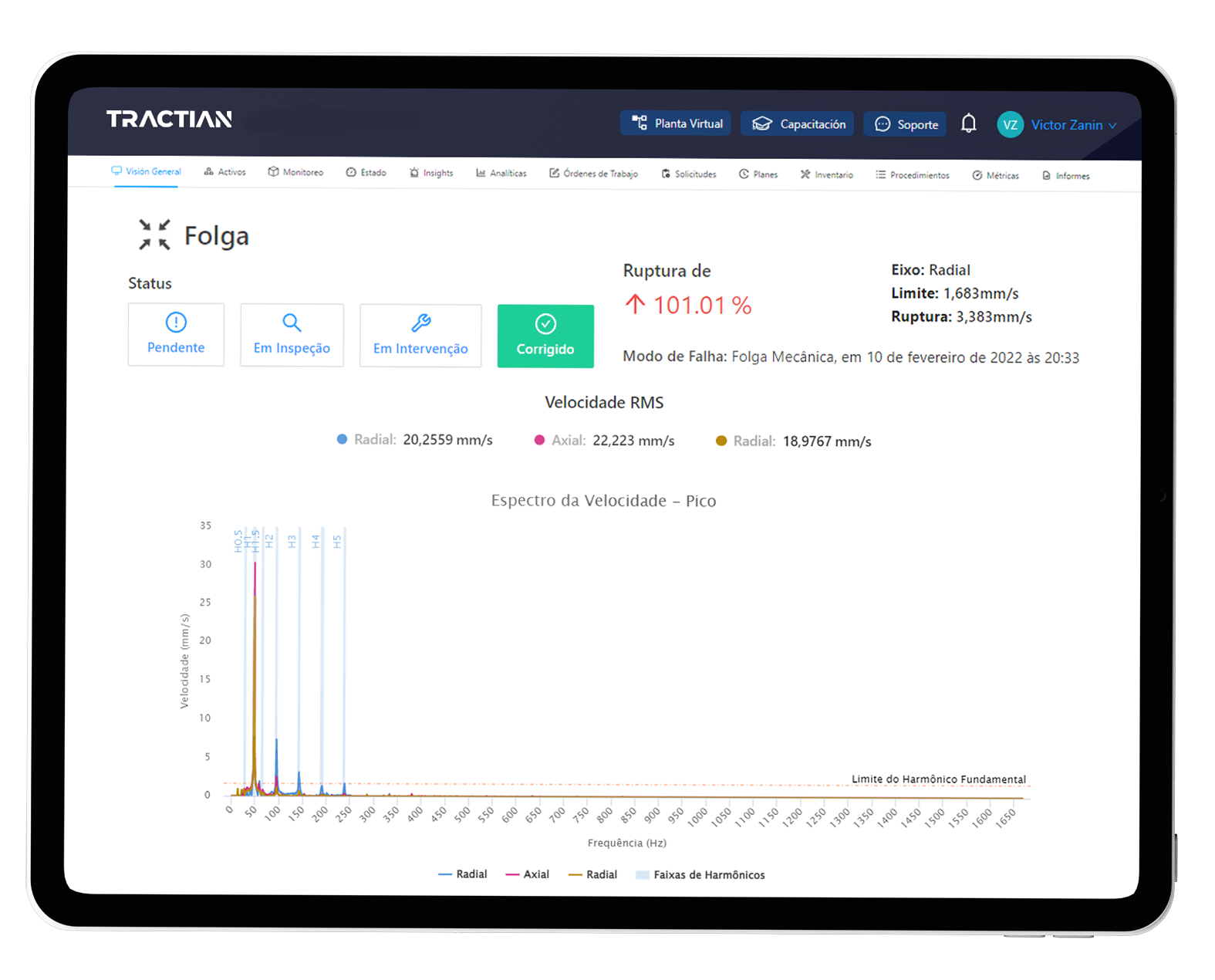Screen dimensions: 1215x980
Task: Click the 101.01 % rupture value
Action: (x=702, y=306)
